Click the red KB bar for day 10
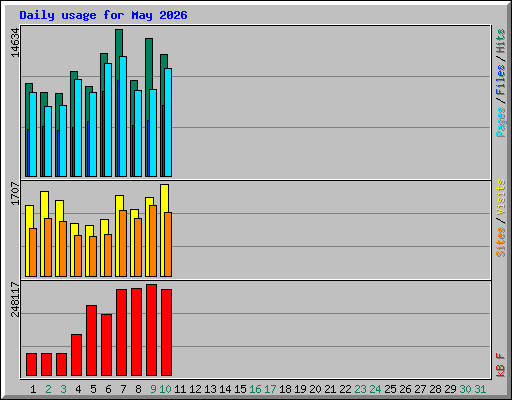The width and height of the screenshot is (512, 400). pyautogui.click(x=166, y=332)
